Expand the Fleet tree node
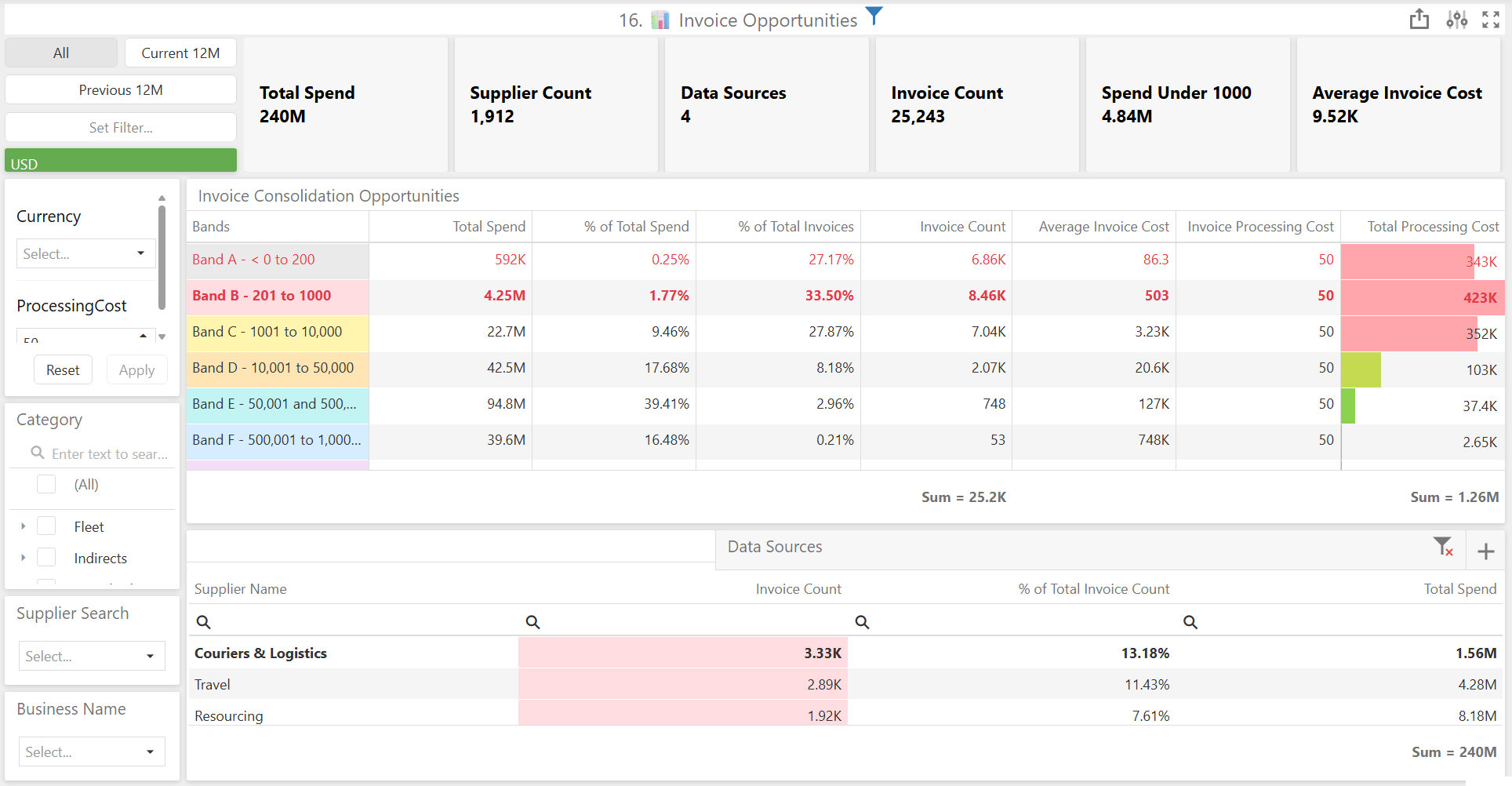The width and height of the screenshot is (1512, 786). tap(23, 526)
